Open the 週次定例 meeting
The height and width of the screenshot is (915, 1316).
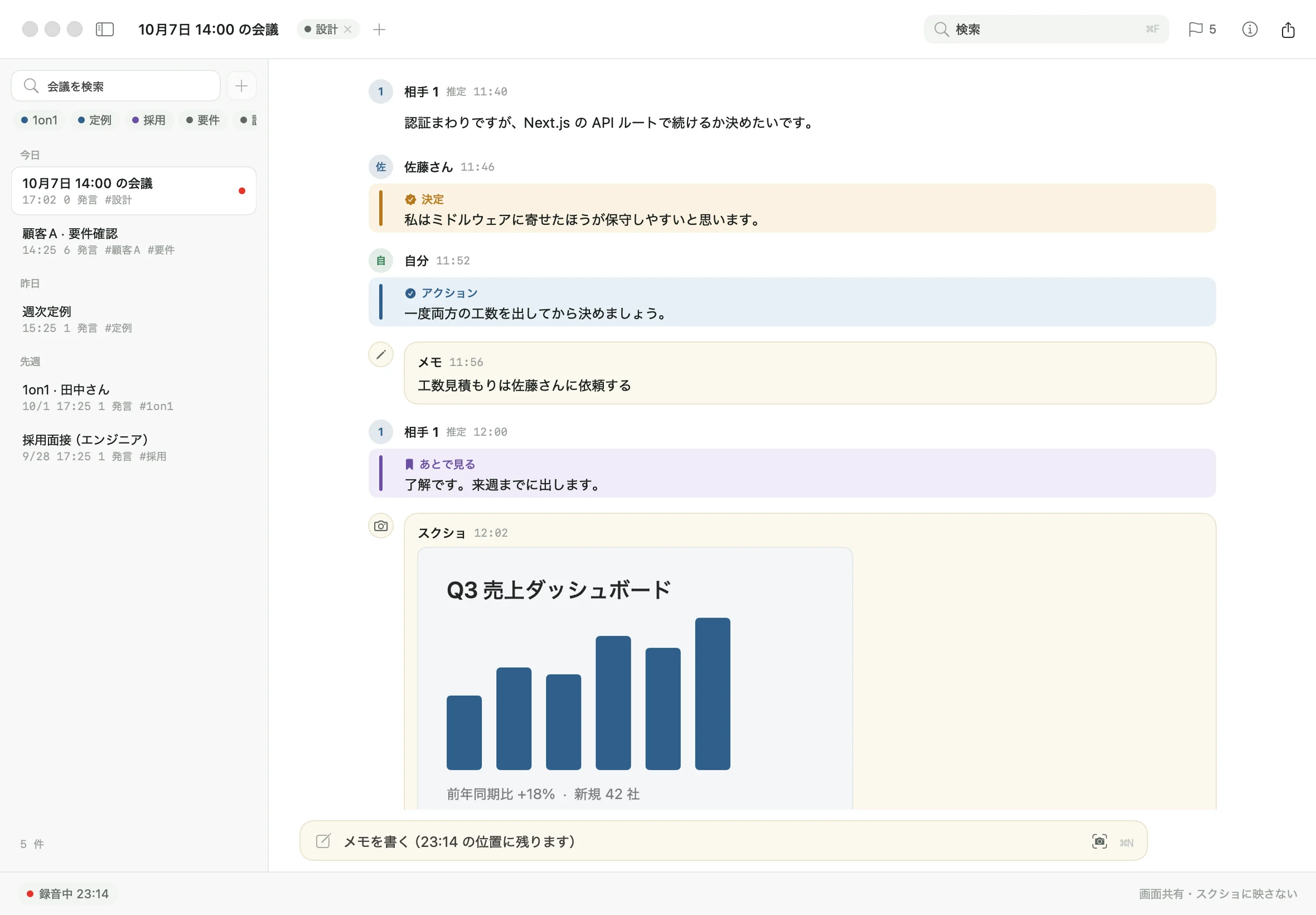pyautogui.click(x=133, y=319)
